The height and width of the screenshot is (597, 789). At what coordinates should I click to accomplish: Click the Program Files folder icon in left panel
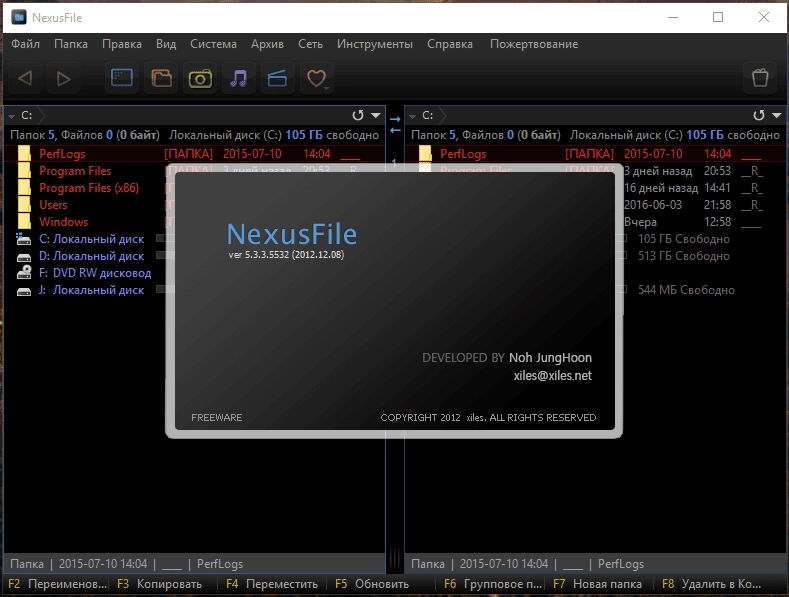point(24,171)
